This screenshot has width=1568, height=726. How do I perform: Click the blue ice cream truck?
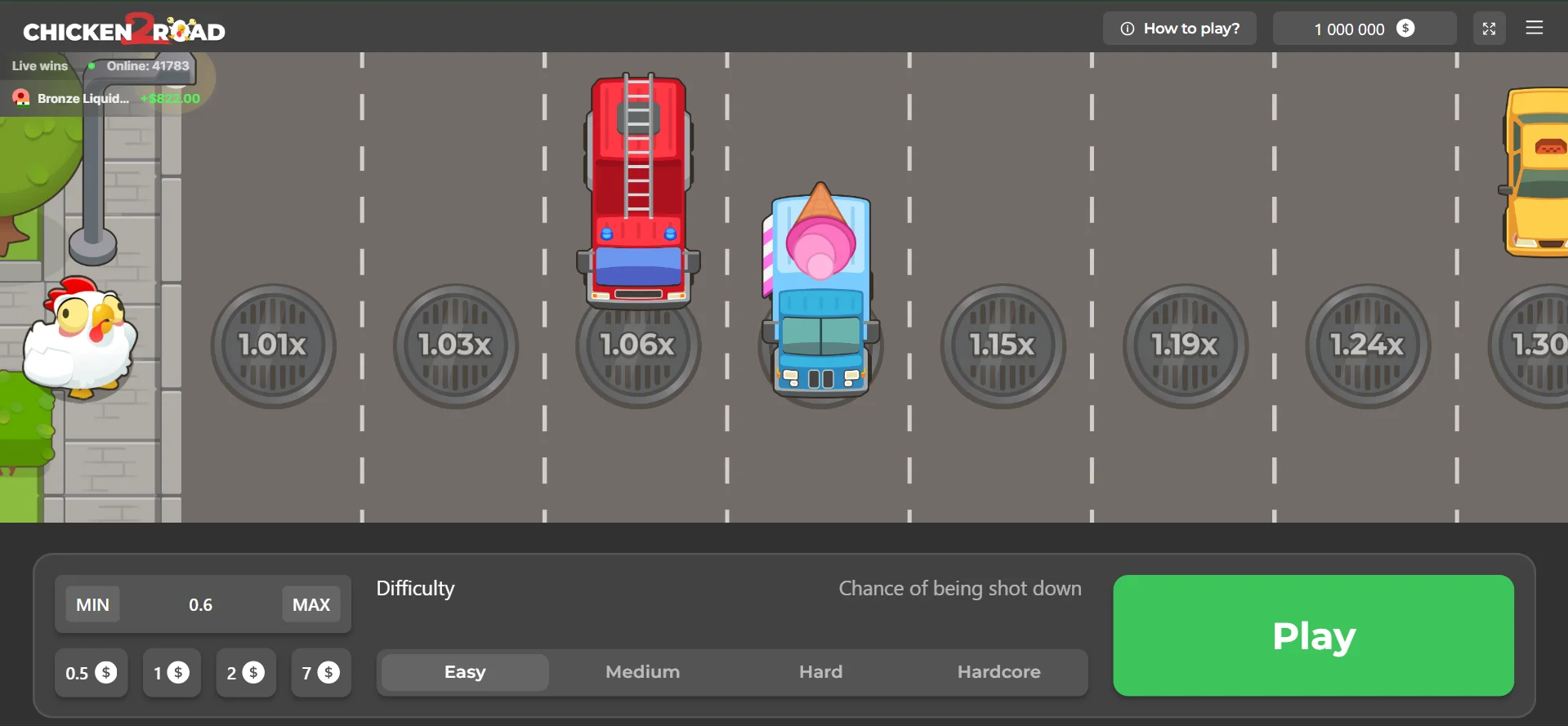[820, 291]
